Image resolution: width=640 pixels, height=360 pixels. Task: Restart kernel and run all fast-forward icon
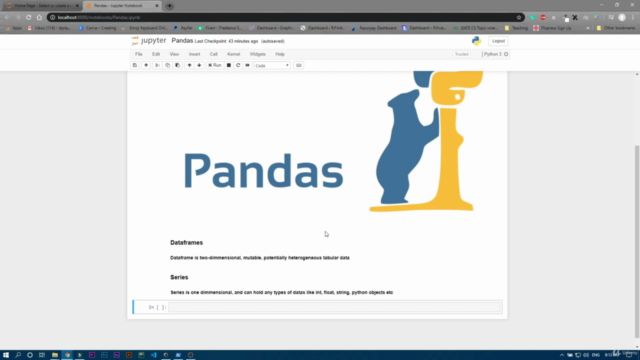pyautogui.click(x=247, y=65)
